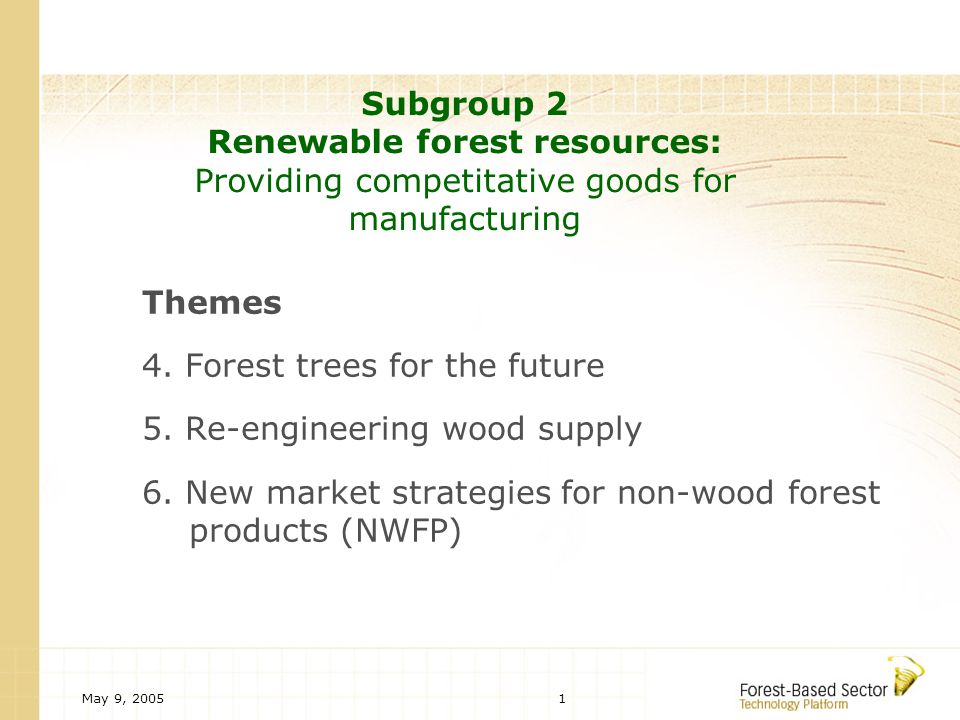Click the 'Subgroup 2' title line

[x=464, y=104]
